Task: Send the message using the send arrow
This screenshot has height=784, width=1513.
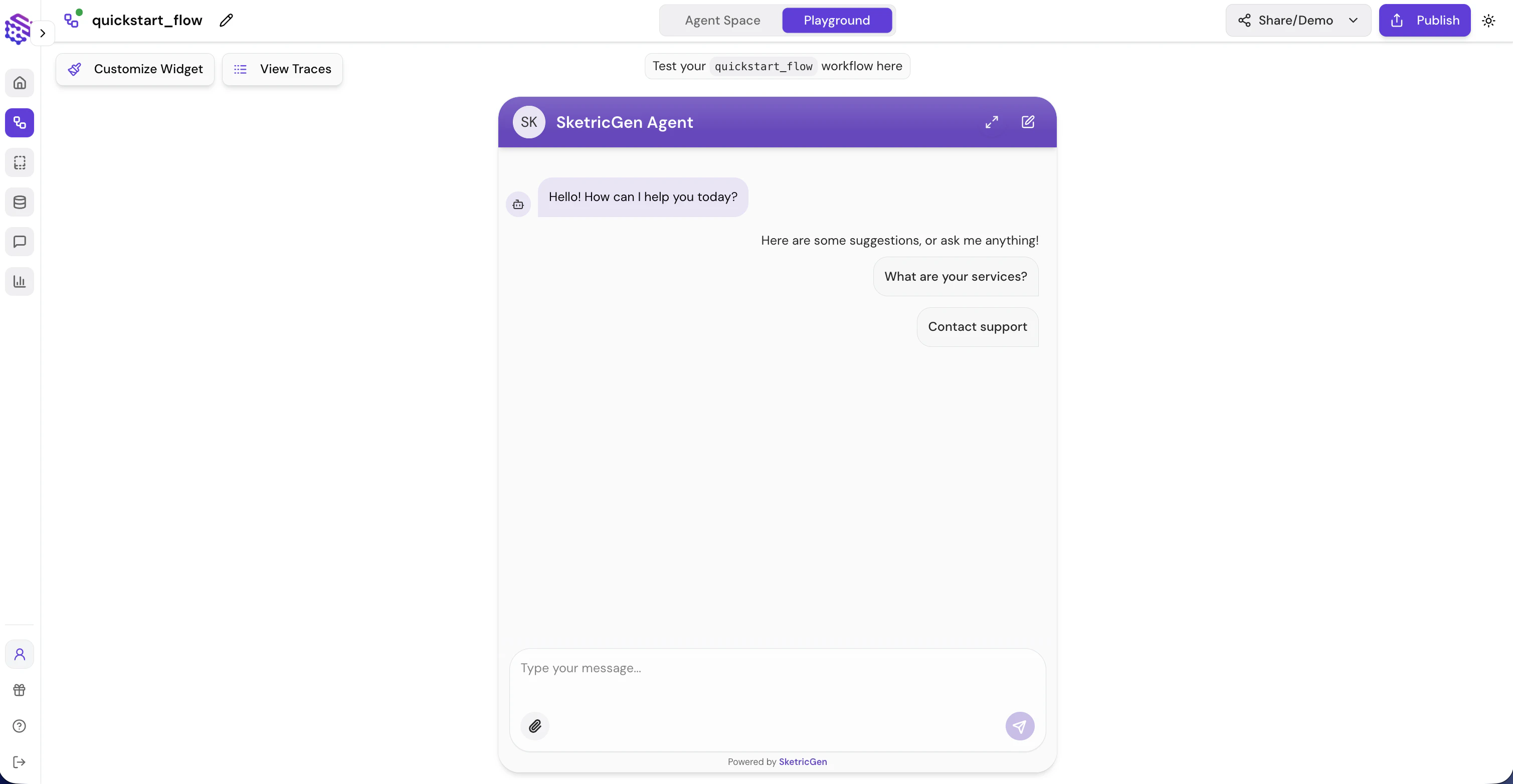Action: pos(1020,726)
